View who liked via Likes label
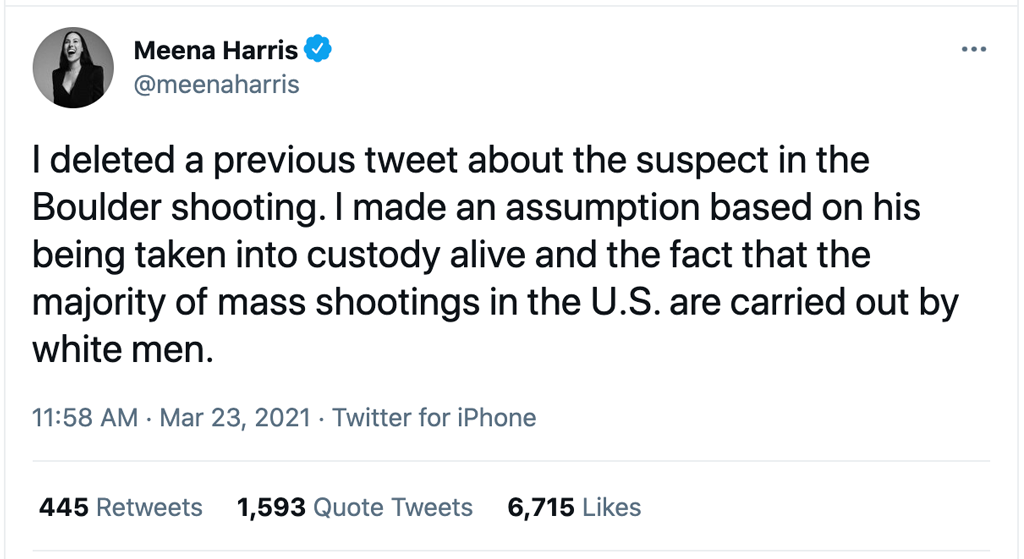This screenshot has width=1024, height=559. (x=611, y=507)
